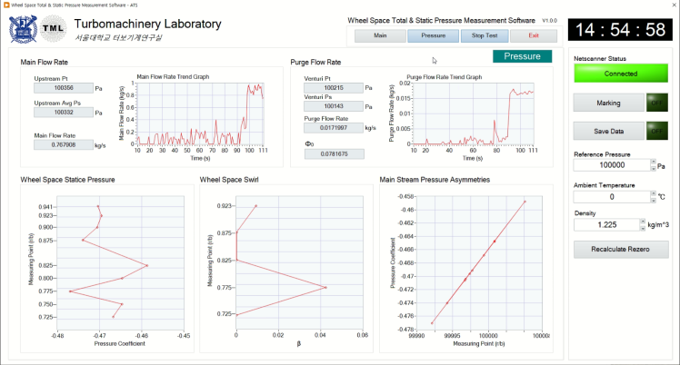Click the Venturi Pt value field
Viewport: 680px width, 365px height.
(333, 88)
